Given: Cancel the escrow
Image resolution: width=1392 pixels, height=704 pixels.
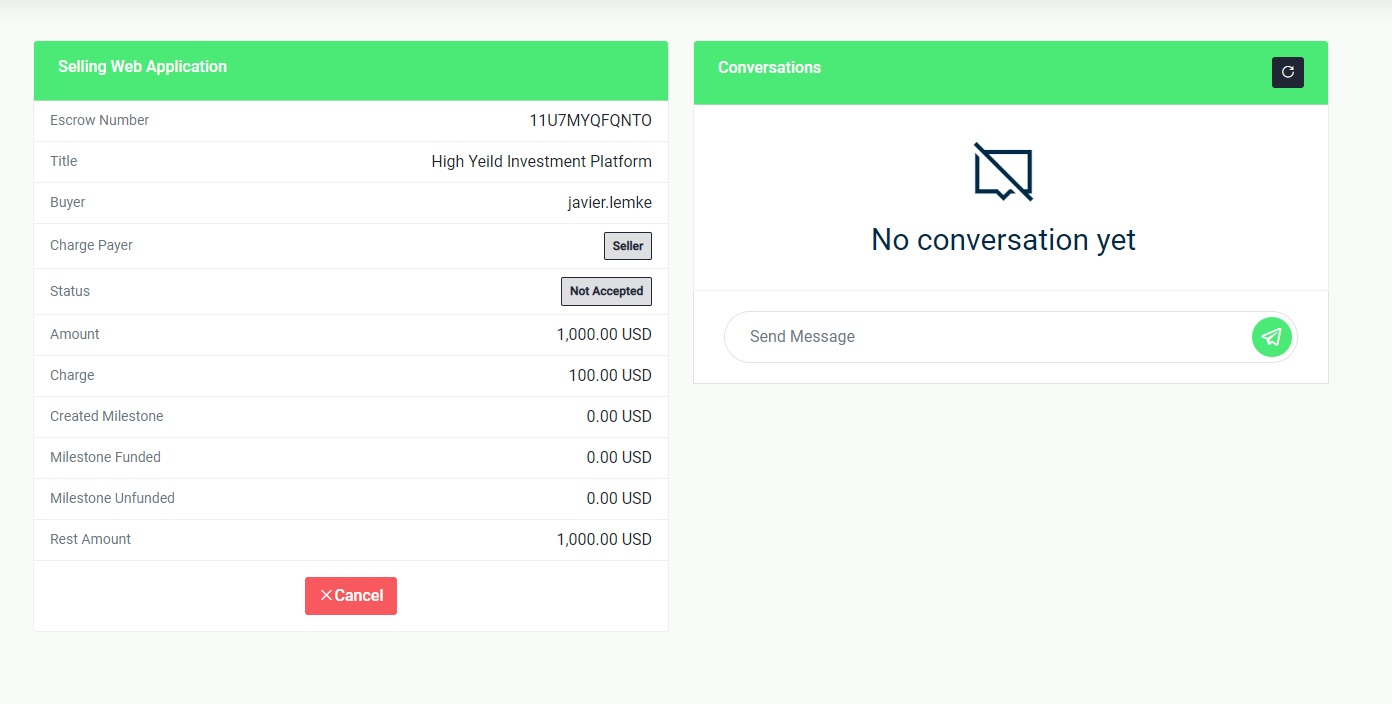Looking at the screenshot, I should 351,596.
